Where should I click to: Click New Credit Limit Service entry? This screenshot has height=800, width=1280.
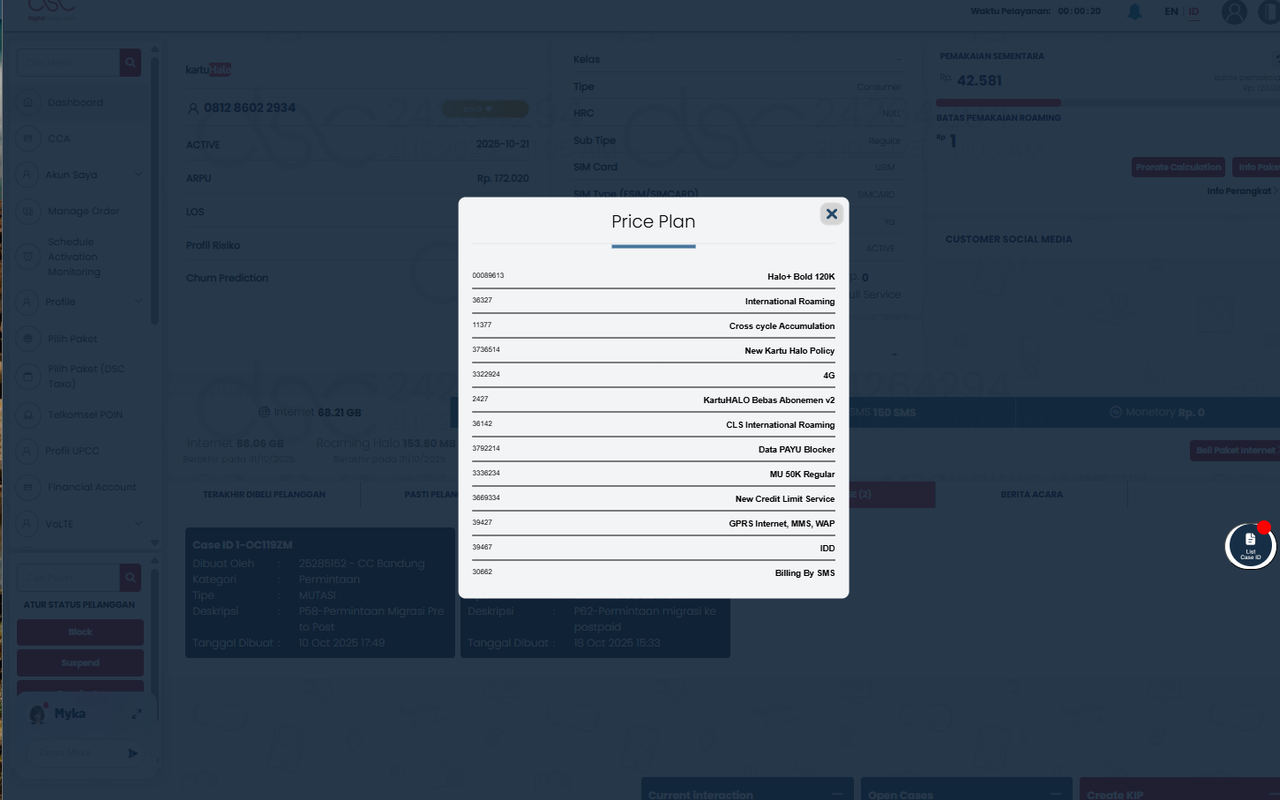(x=653, y=499)
